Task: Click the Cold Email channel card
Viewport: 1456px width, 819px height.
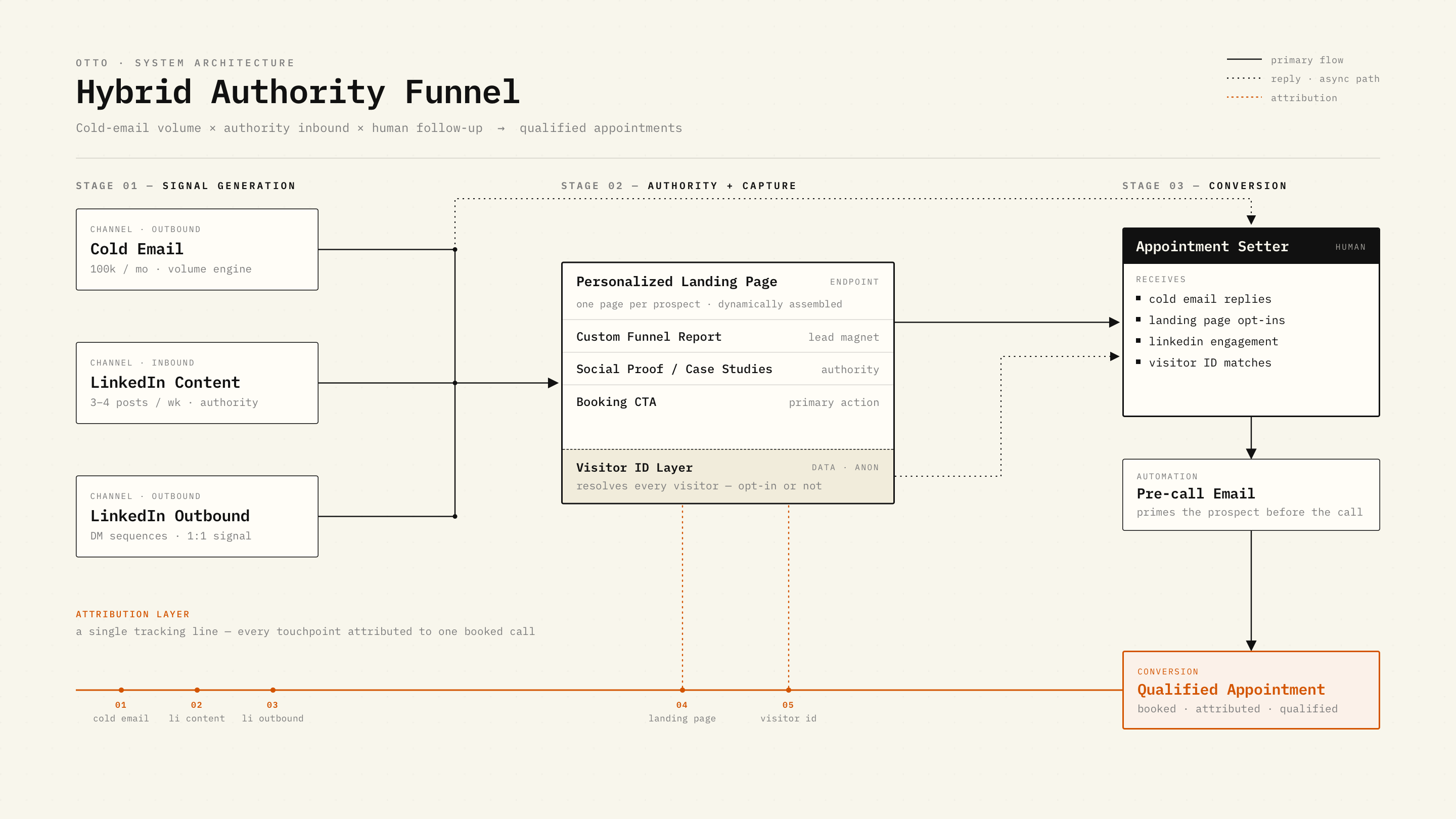Action: [x=197, y=249]
